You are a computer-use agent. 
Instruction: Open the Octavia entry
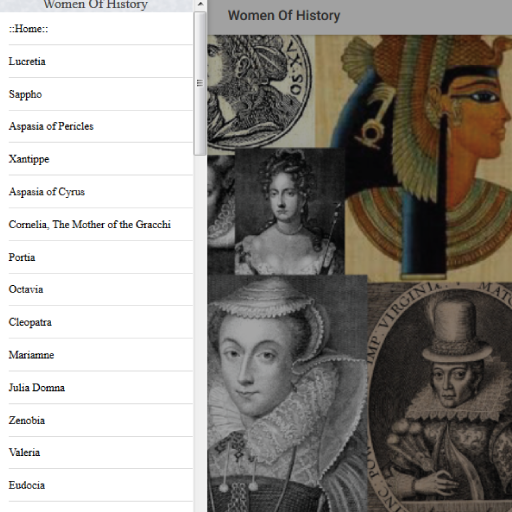click(101, 289)
